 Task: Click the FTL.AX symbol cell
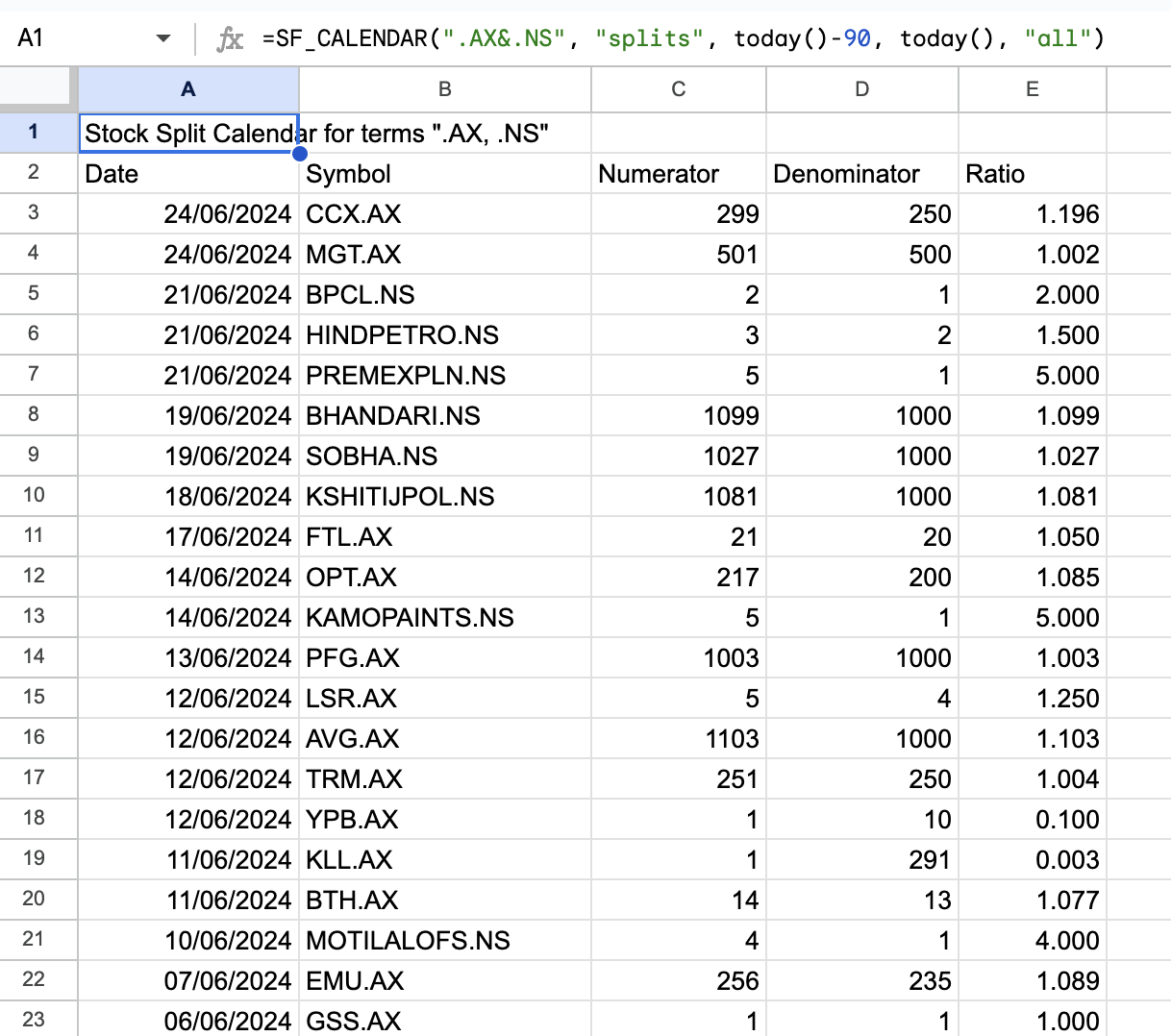[445, 537]
